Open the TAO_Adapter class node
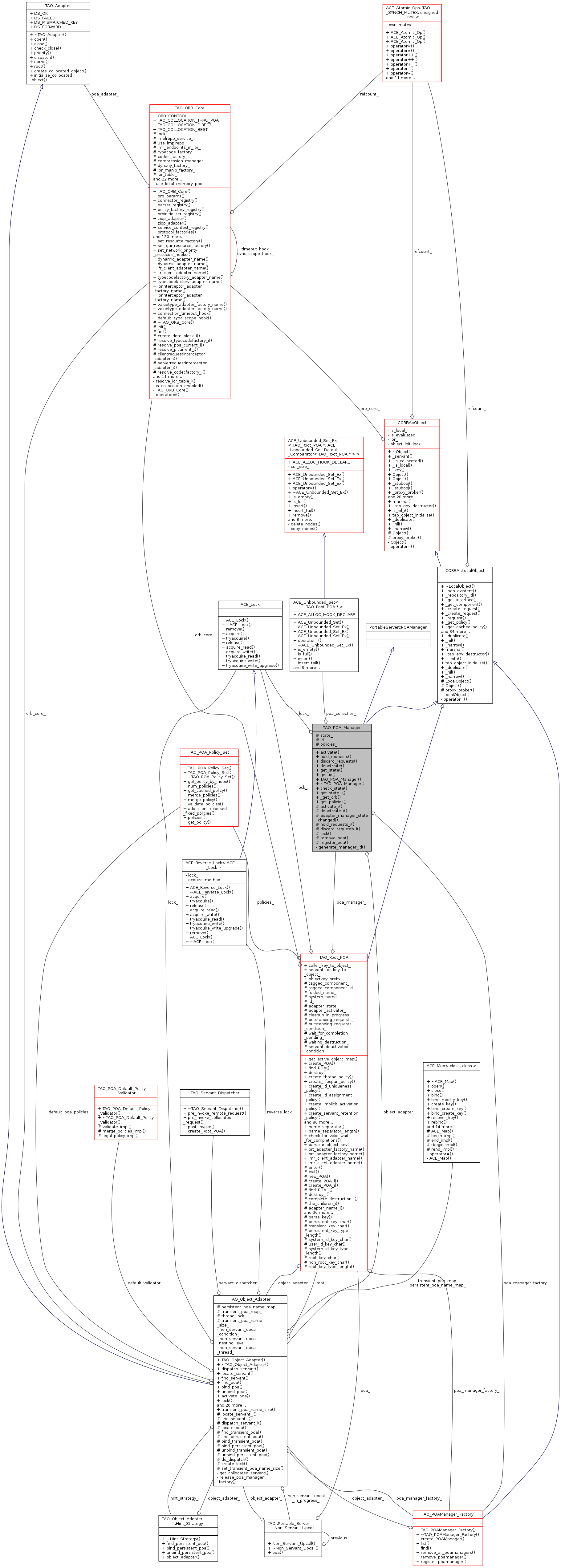561x1568 pixels. [x=58, y=6]
